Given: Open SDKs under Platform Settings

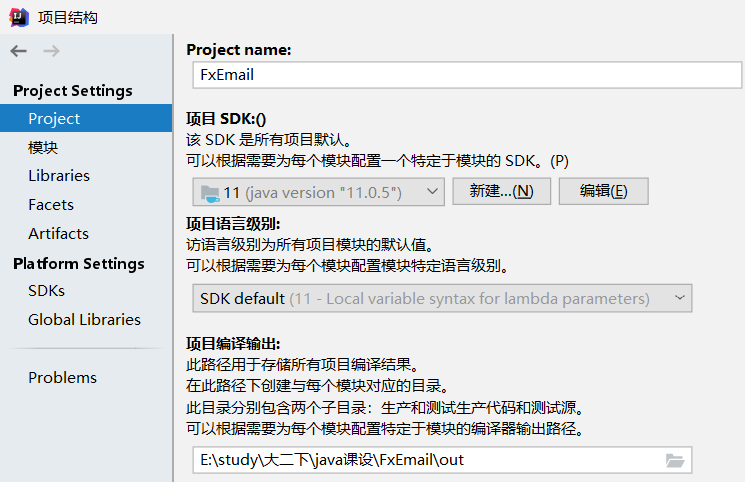Looking at the screenshot, I should [46, 291].
